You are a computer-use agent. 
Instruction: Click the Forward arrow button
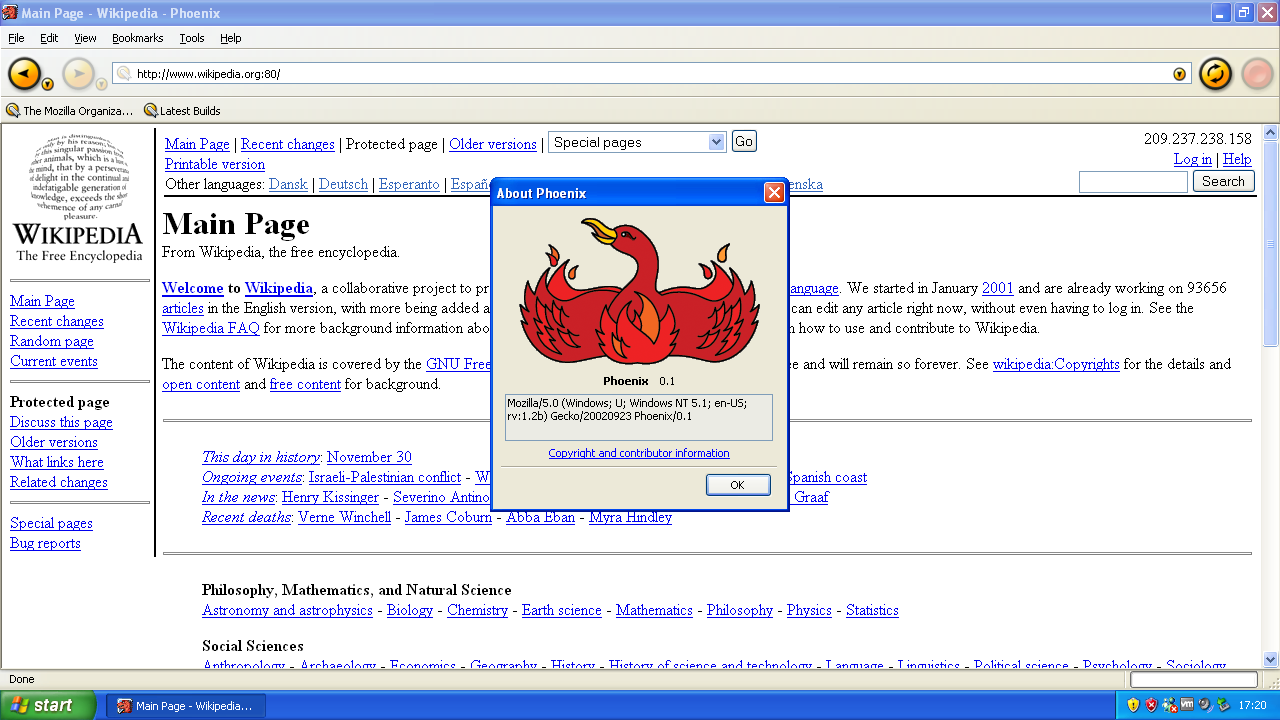77,73
